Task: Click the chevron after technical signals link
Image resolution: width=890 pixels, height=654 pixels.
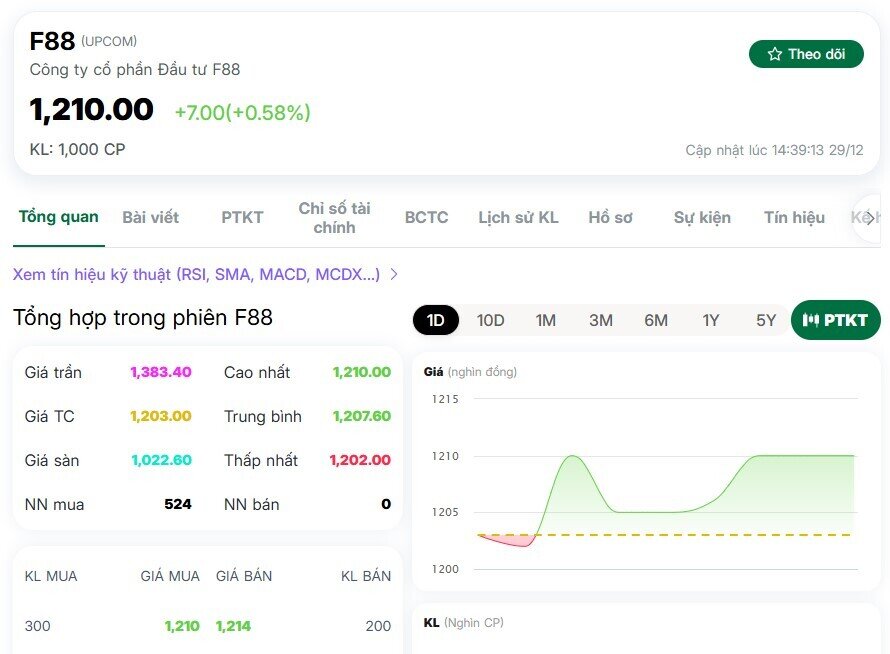Action: pyautogui.click(x=394, y=275)
